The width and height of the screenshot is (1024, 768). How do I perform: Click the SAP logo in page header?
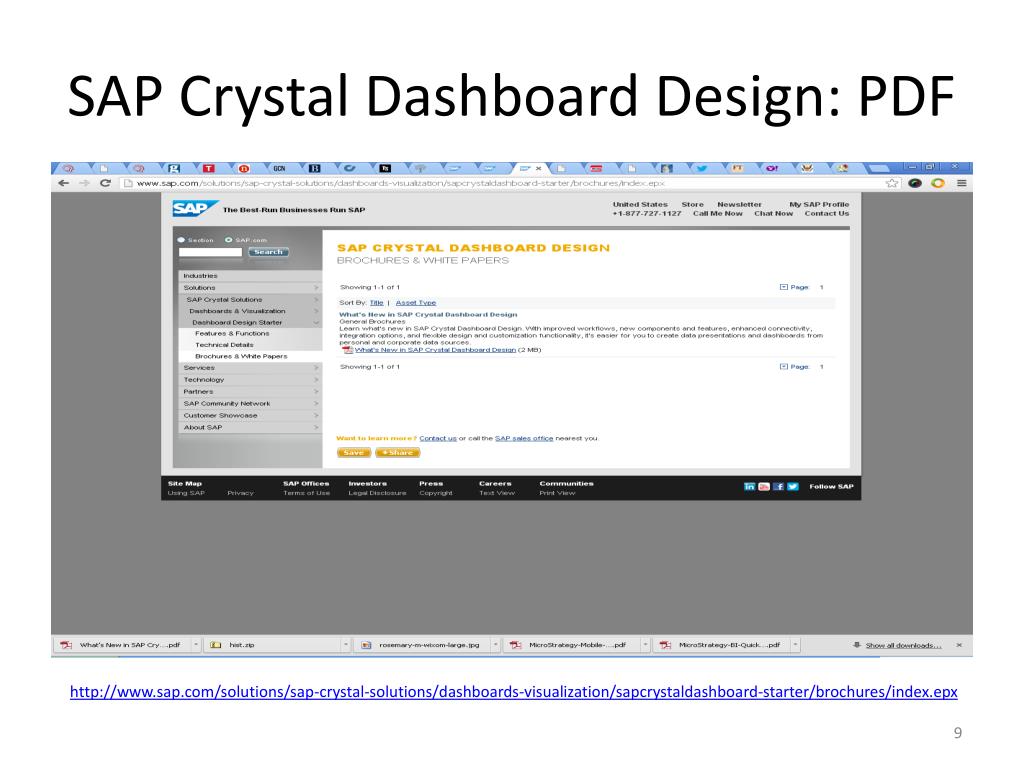click(x=193, y=209)
